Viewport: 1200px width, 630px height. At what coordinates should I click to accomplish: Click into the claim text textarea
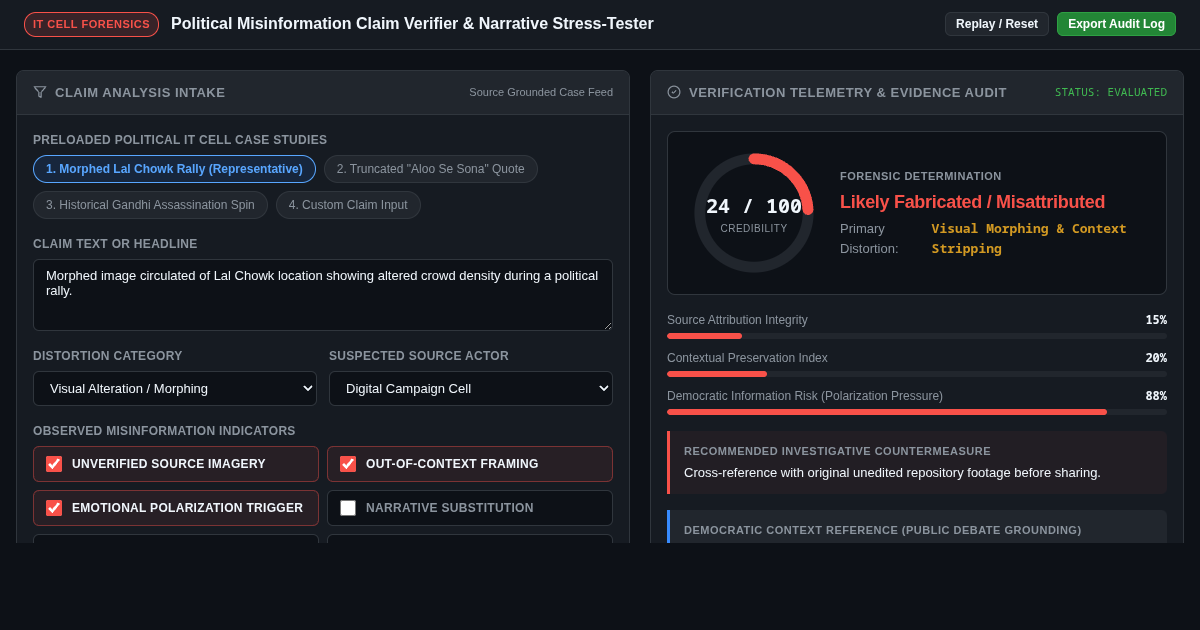tap(323, 295)
